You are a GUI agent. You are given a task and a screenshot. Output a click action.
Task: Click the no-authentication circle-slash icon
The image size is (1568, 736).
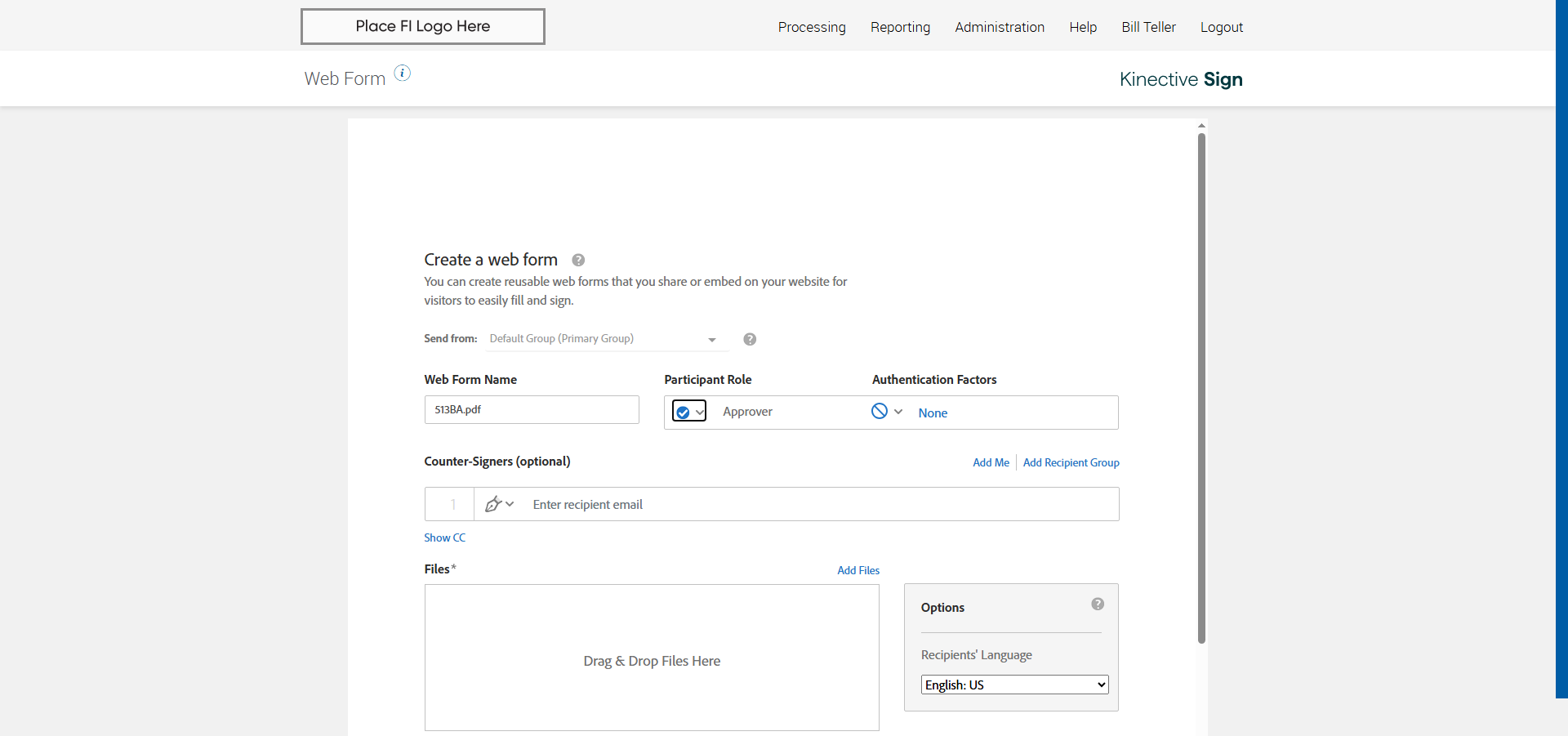(880, 412)
